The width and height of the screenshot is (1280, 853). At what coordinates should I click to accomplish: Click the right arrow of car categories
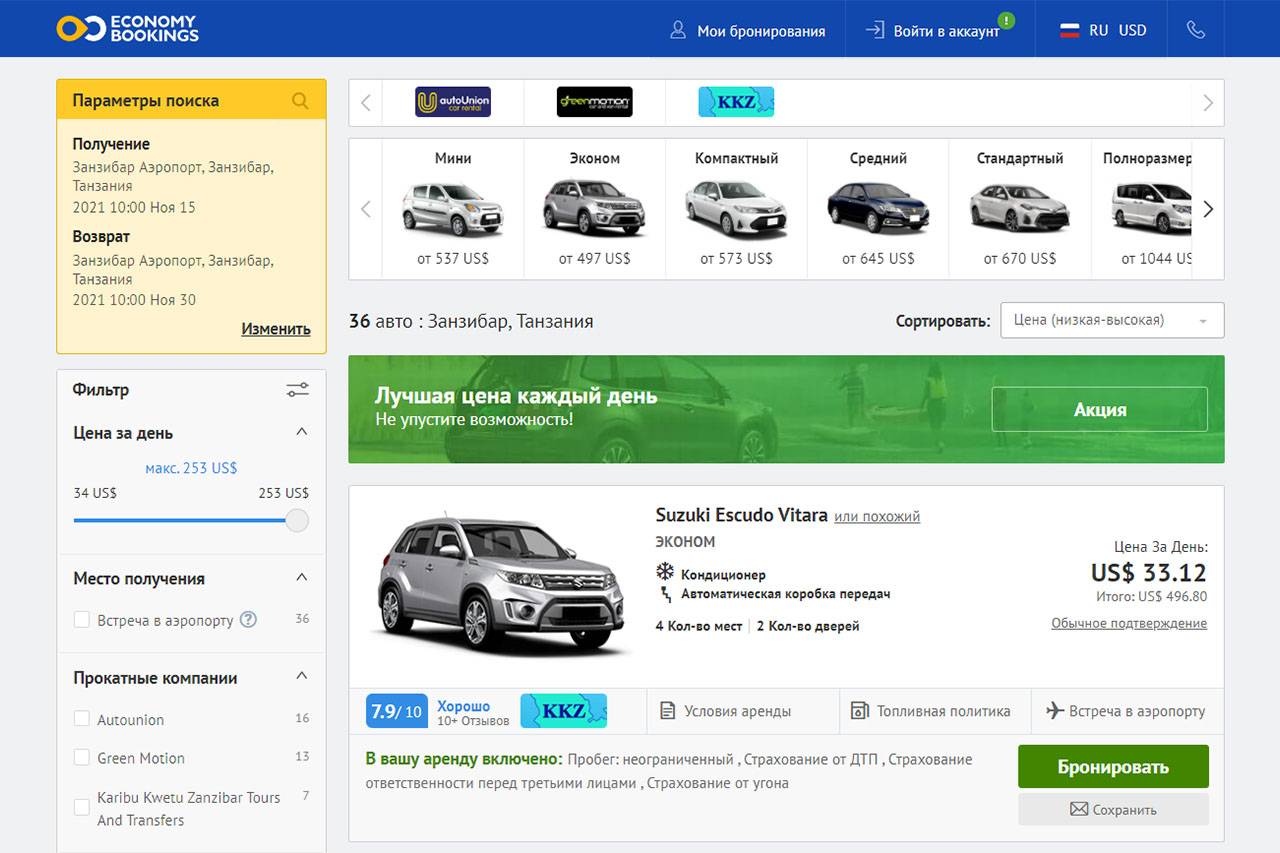[1208, 209]
